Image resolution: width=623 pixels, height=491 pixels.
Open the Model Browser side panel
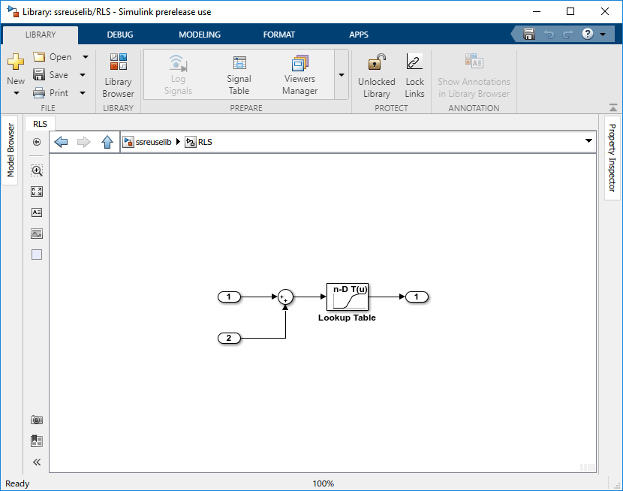(10, 150)
